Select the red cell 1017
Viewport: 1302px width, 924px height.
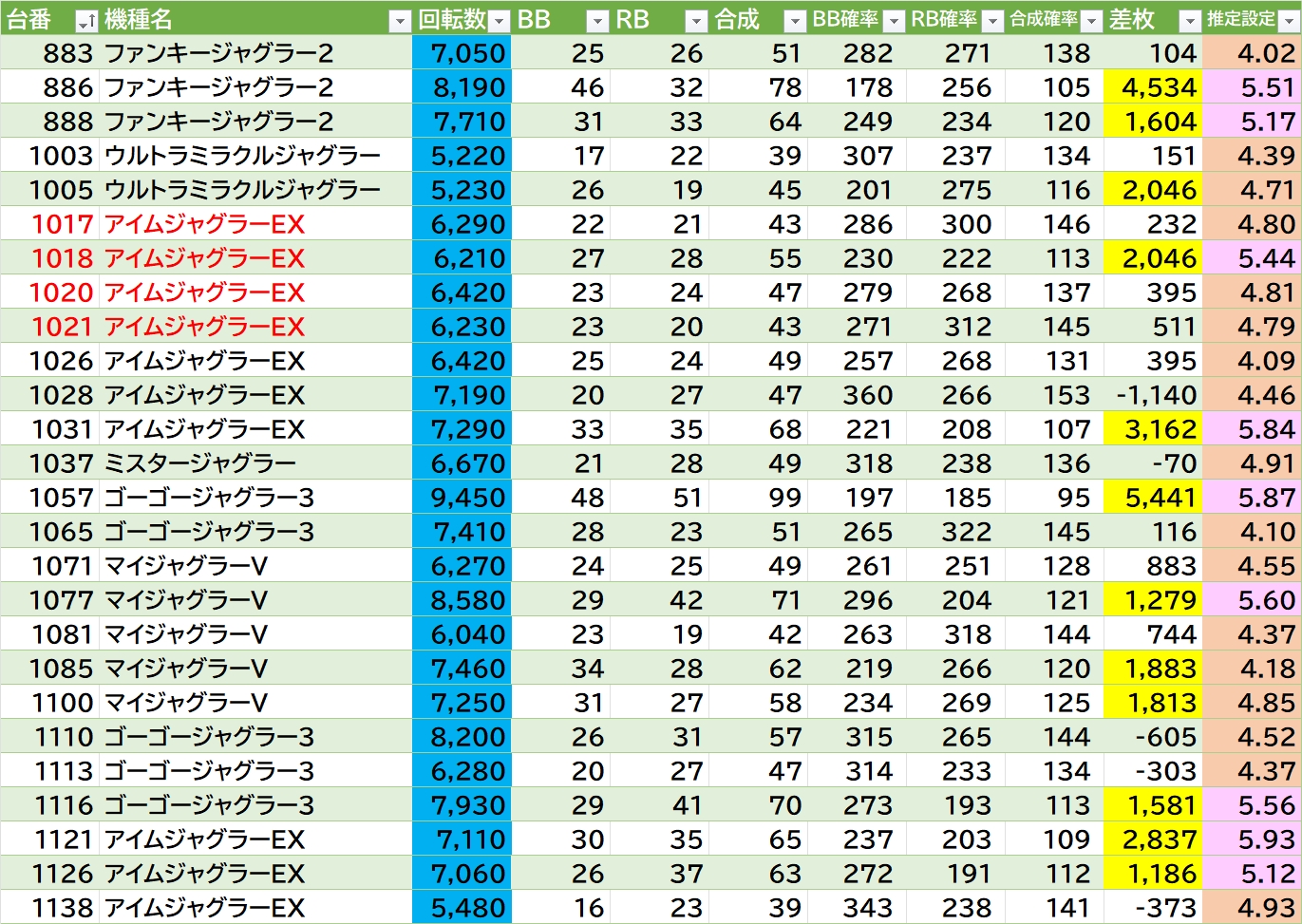[x=50, y=224]
